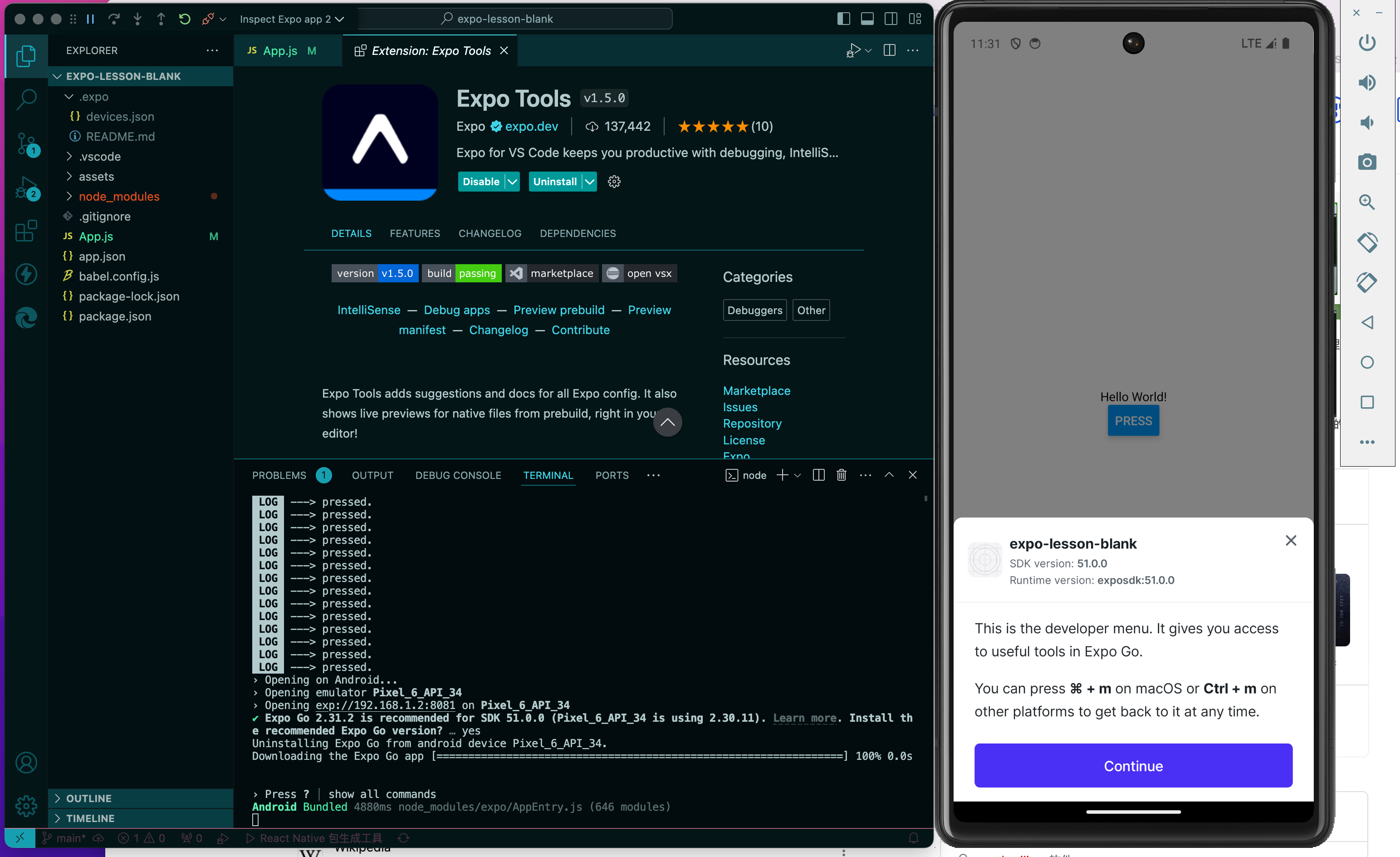Toggle the primary sidebar visibility
Viewport: 1400px width, 857px height.
[x=843, y=18]
